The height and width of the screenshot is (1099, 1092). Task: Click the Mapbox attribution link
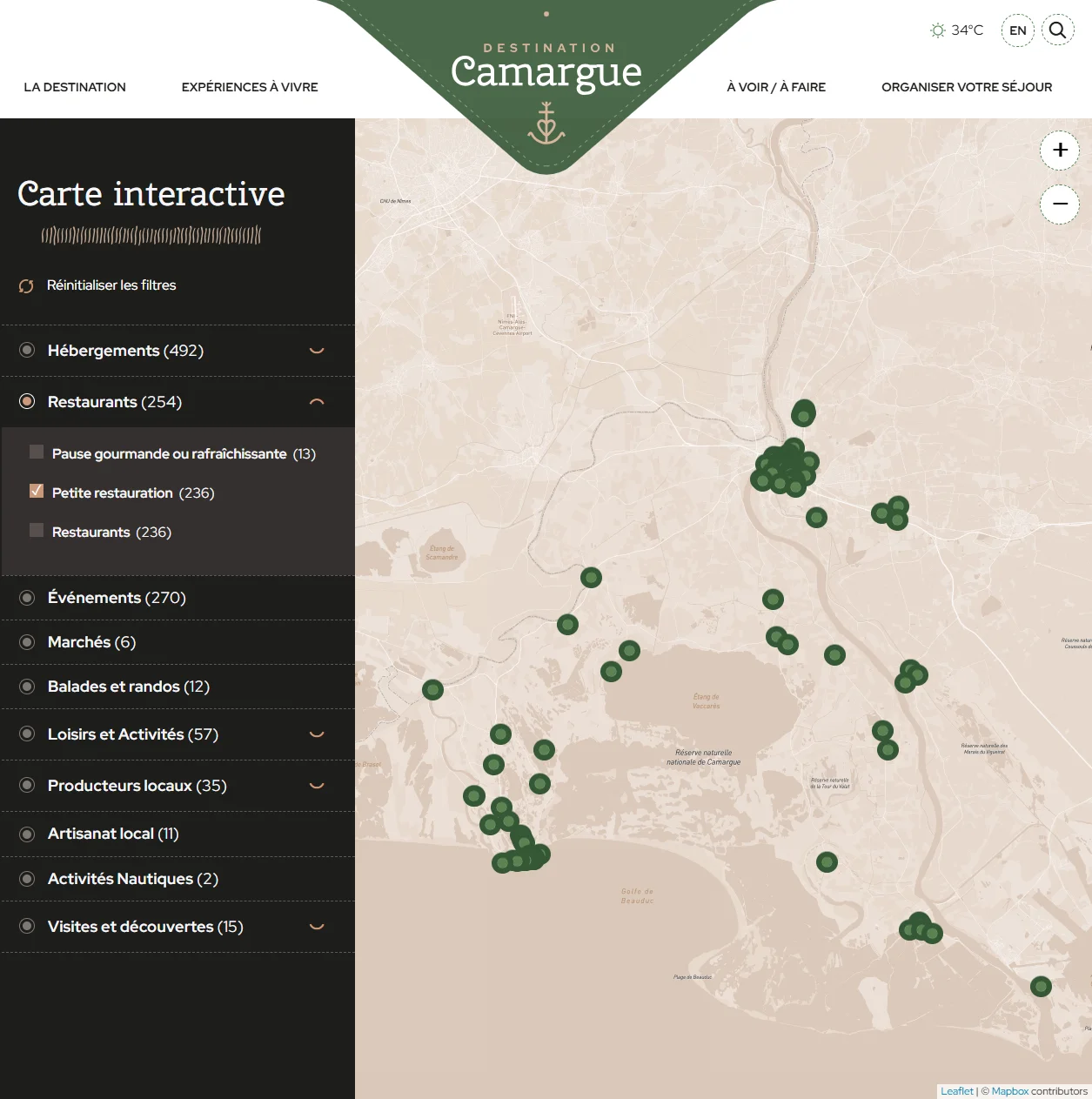coord(1010,1091)
